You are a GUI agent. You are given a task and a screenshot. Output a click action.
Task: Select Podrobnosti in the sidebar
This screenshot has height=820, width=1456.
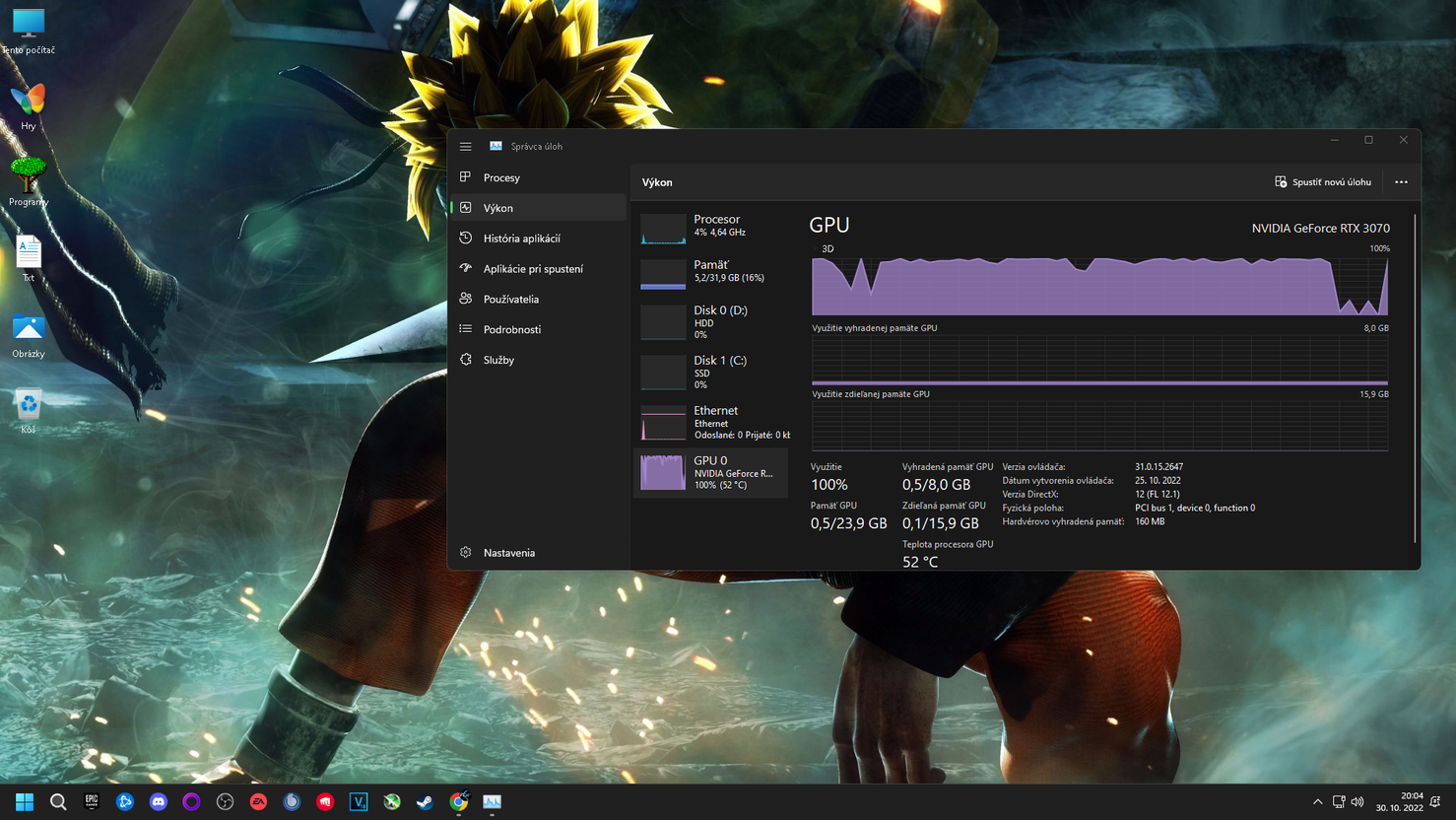[511, 330]
